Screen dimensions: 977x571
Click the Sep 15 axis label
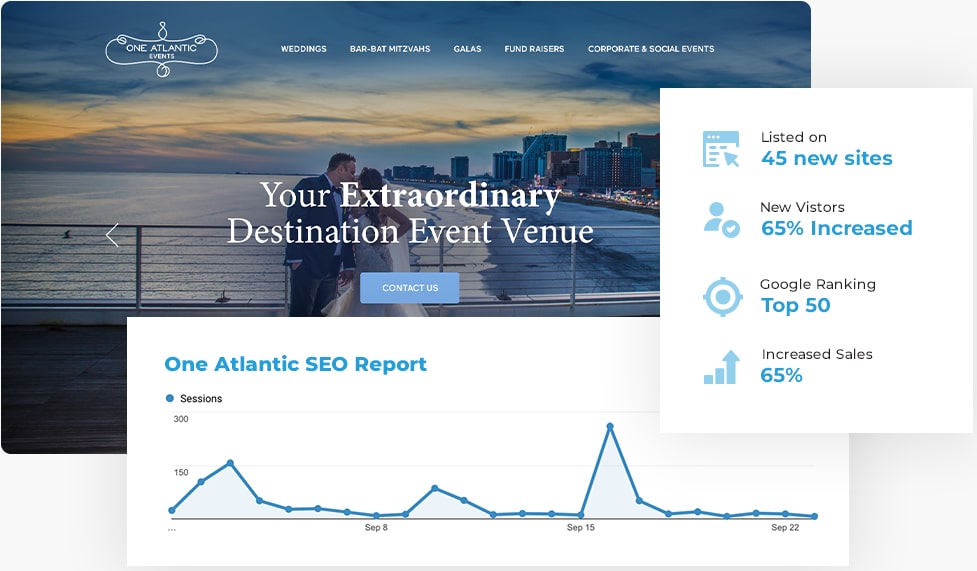tap(581, 527)
